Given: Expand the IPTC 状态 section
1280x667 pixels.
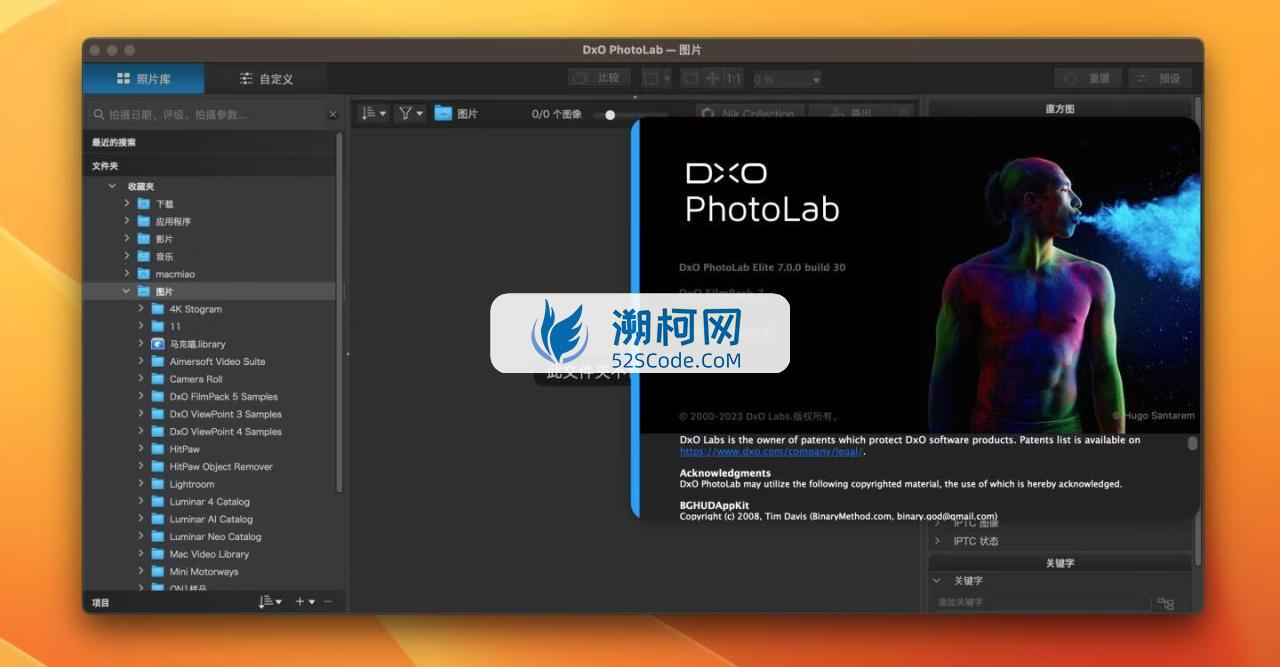Looking at the screenshot, I should pos(937,541).
